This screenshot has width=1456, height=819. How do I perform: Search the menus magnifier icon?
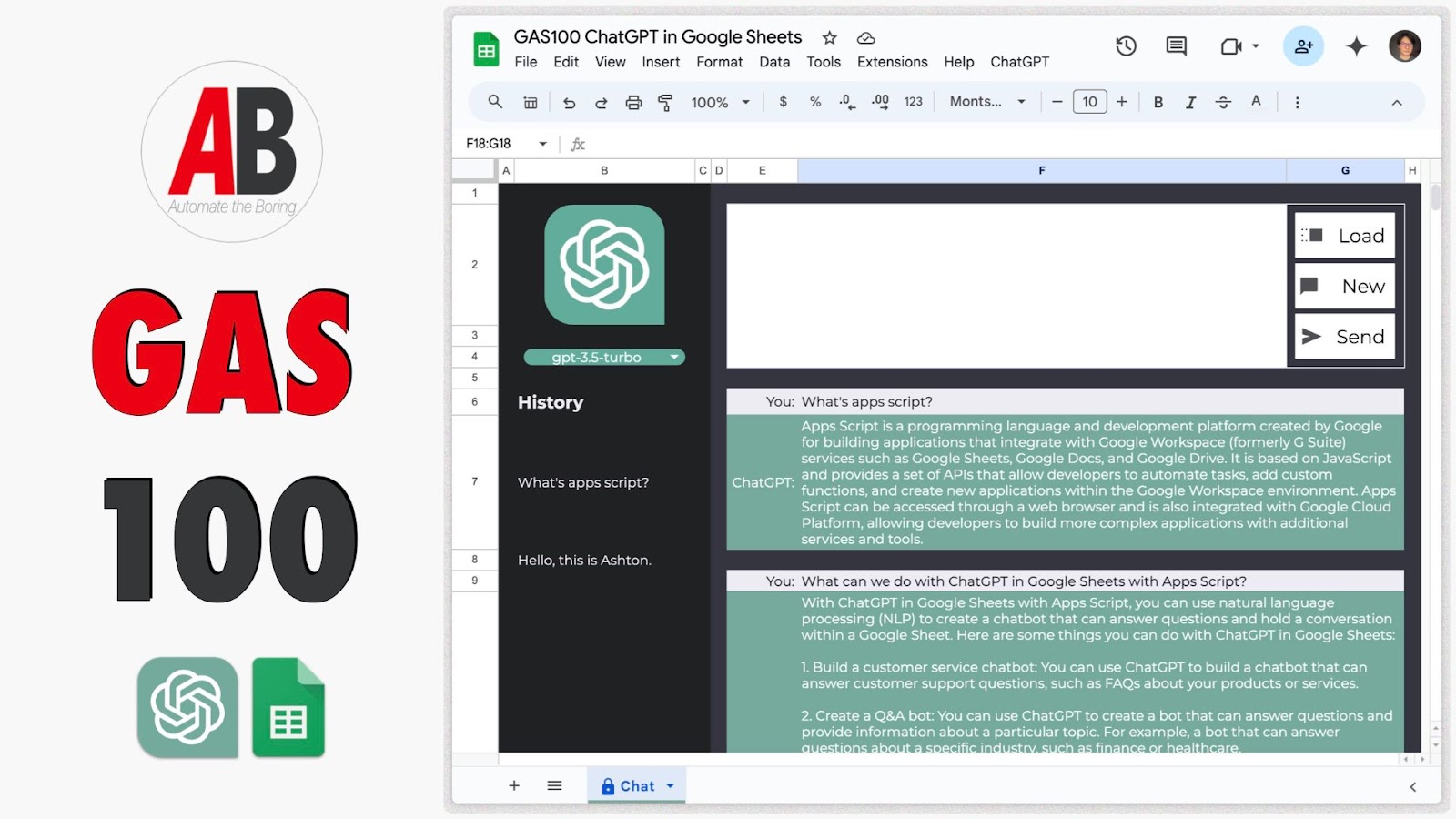click(x=495, y=102)
